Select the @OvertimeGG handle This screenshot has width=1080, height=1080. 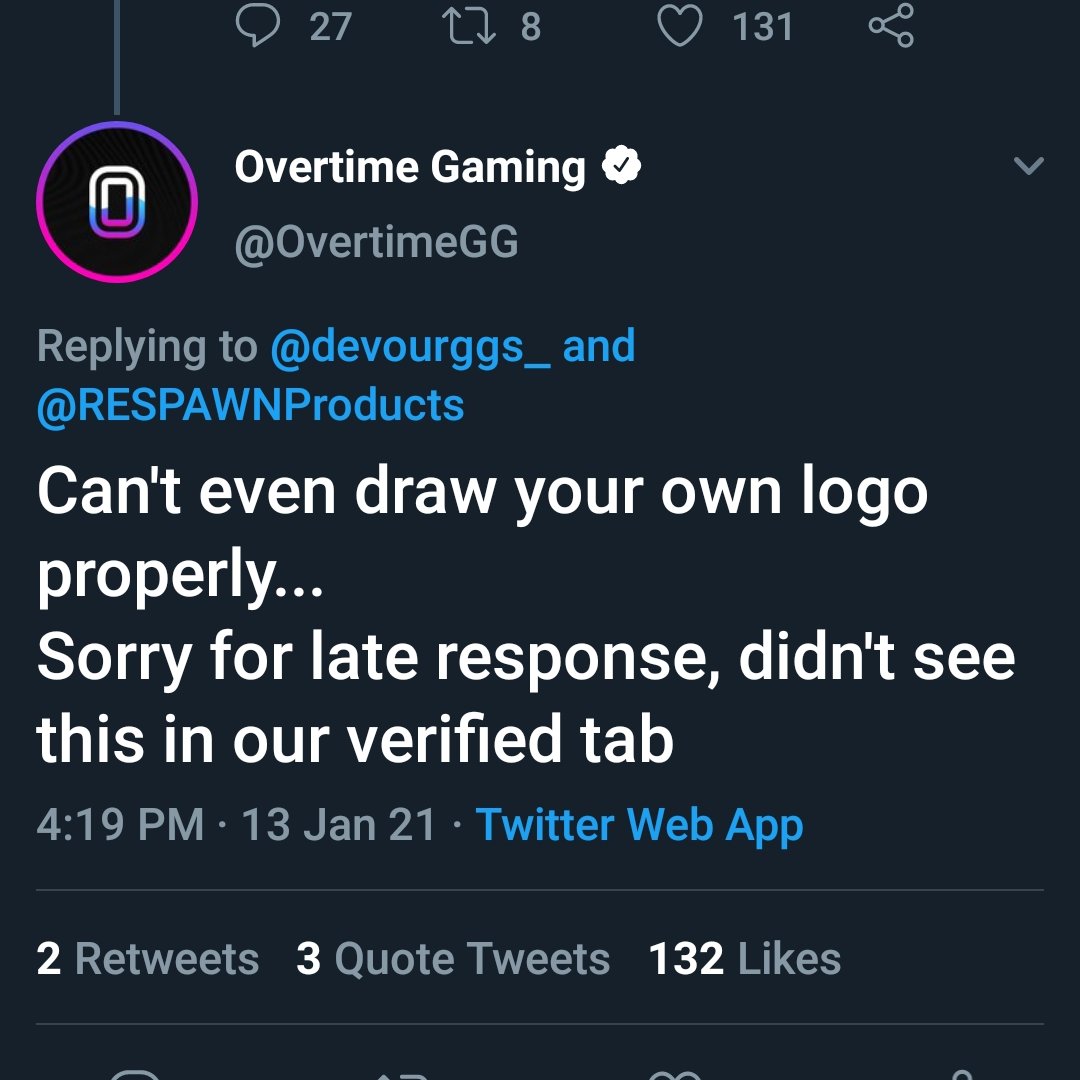tap(376, 242)
